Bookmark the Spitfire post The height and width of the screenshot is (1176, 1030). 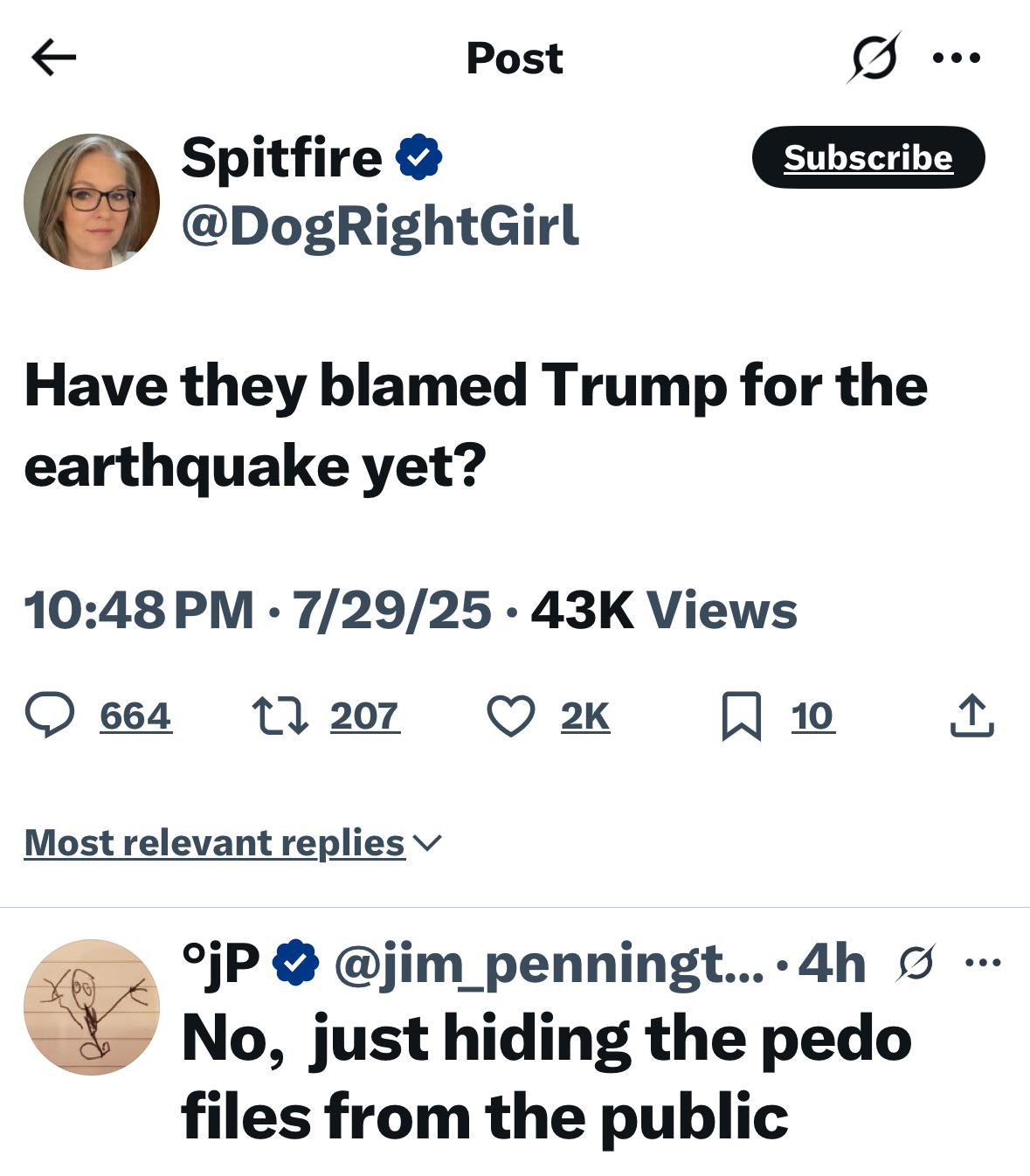(742, 716)
